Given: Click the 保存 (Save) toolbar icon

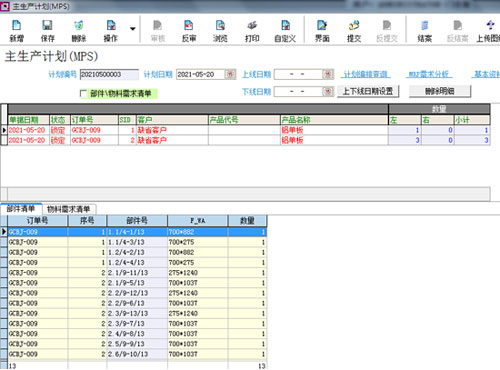Looking at the screenshot, I should [x=47, y=31].
